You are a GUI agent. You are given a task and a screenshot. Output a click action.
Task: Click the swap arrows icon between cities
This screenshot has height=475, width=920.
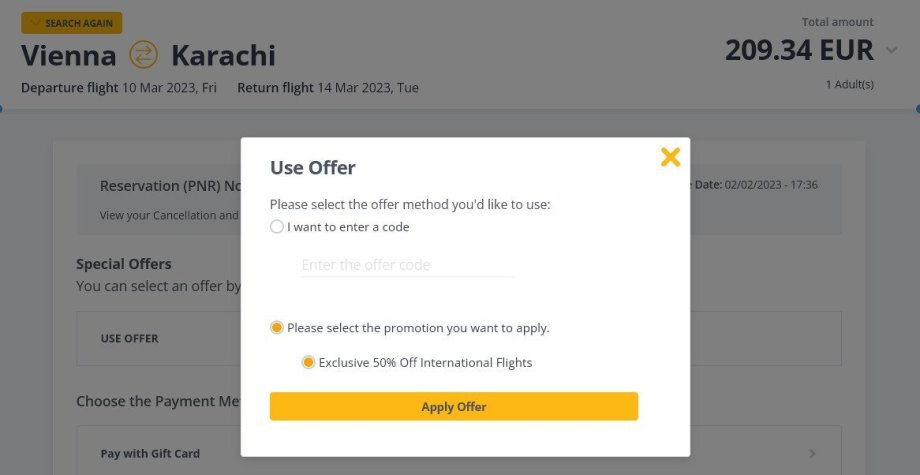click(x=144, y=55)
